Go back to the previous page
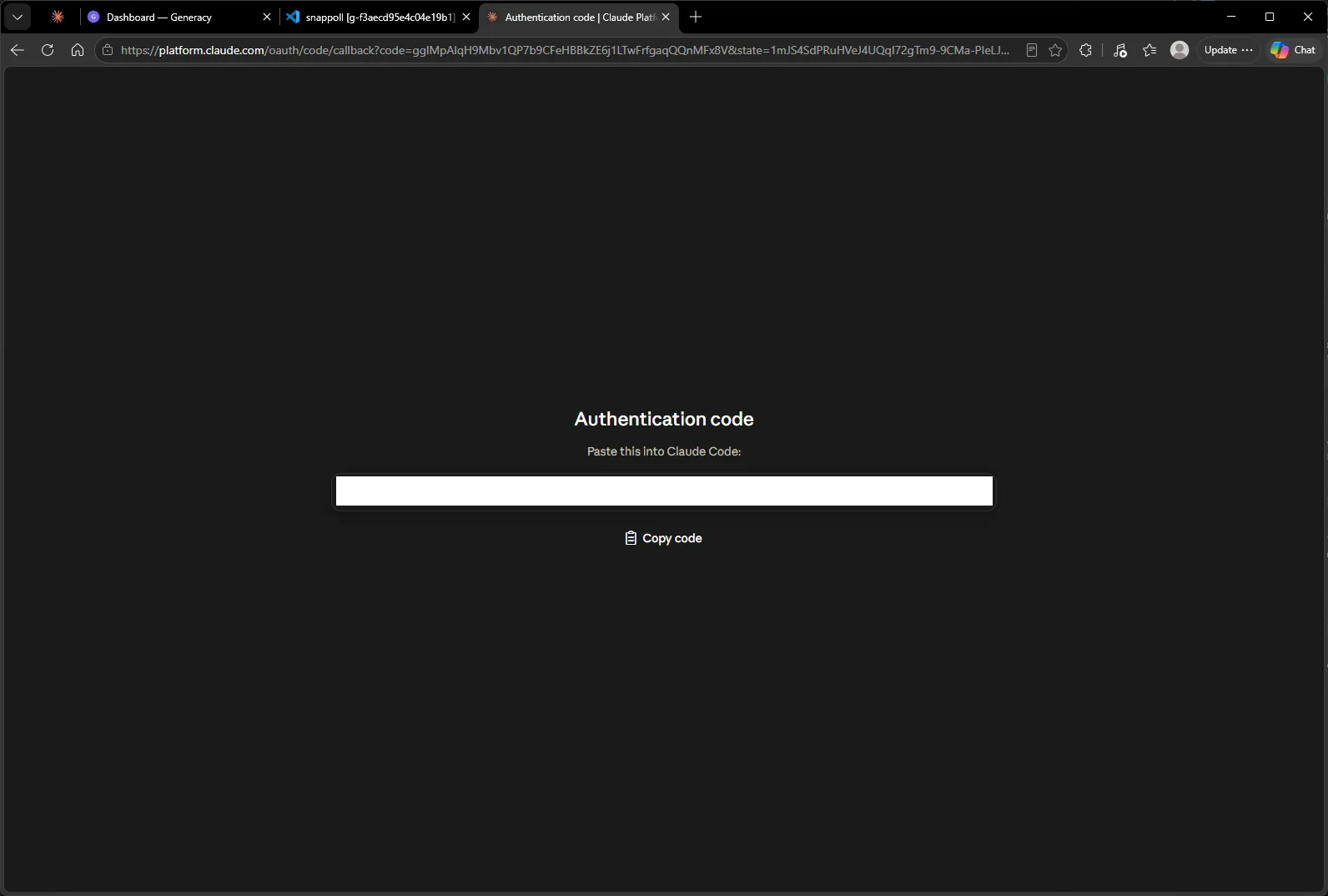This screenshot has height=896, width=1328. [18, 50]
